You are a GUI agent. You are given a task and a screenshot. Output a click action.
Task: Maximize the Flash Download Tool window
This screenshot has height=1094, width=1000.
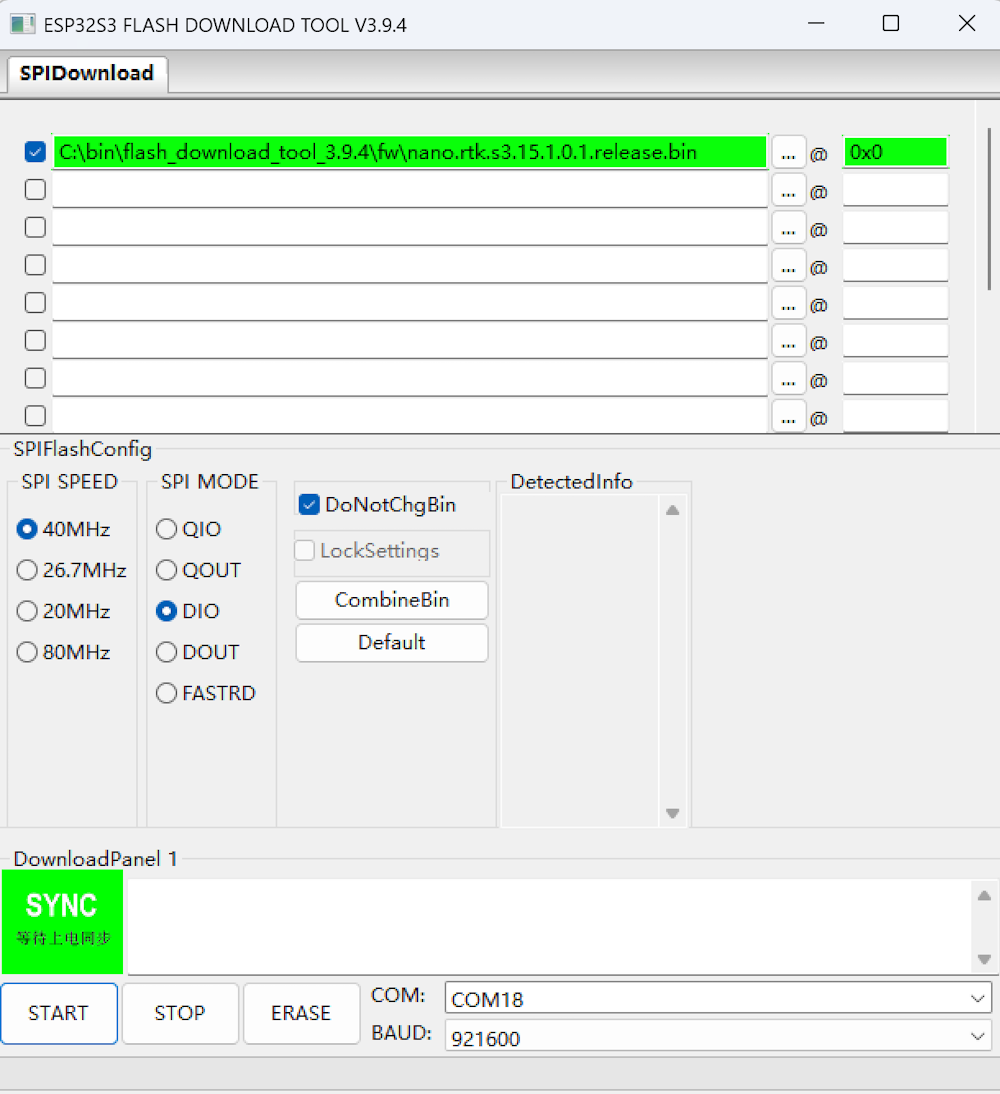tap(891, 24)
